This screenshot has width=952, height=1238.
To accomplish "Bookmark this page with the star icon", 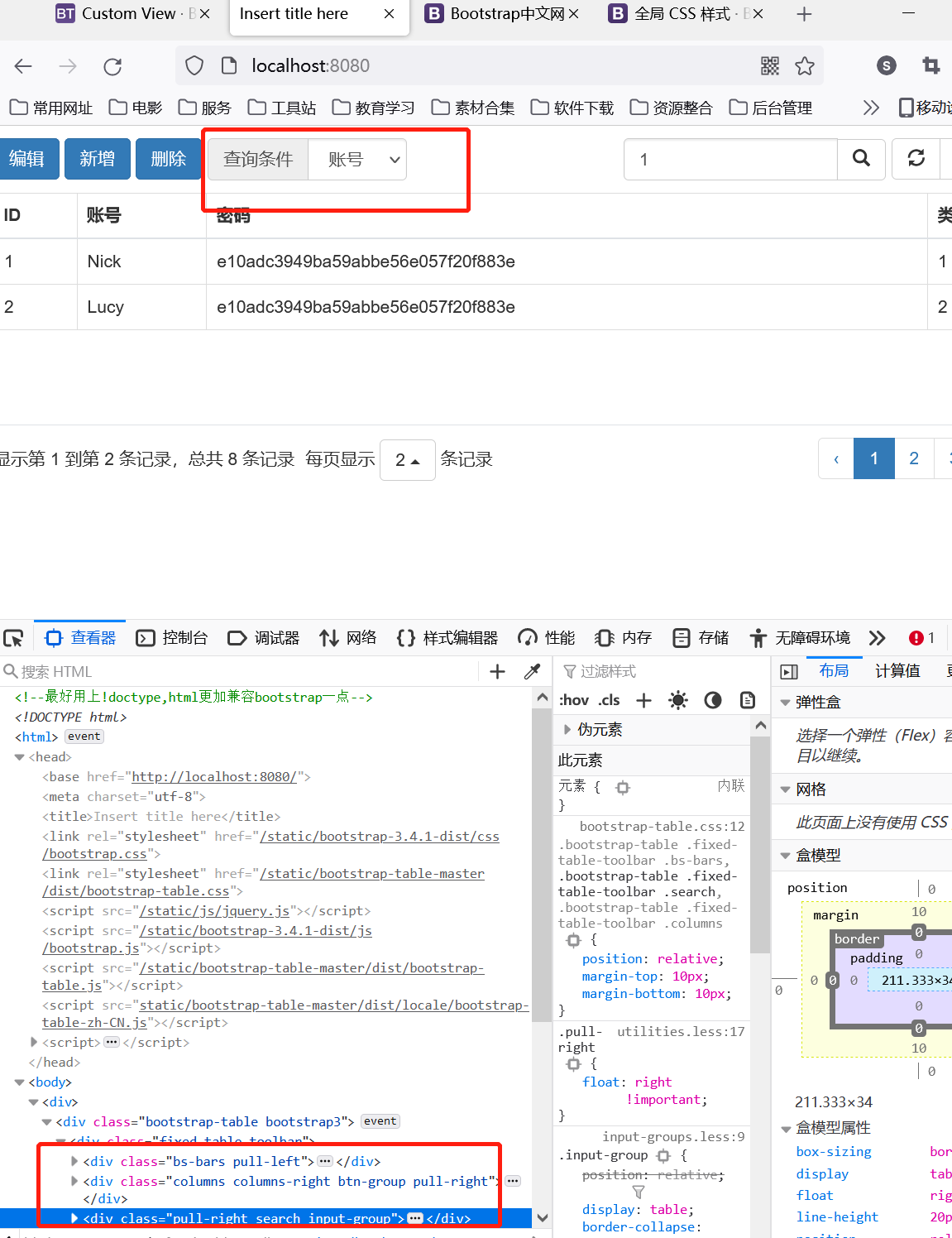I will [805, 66].
